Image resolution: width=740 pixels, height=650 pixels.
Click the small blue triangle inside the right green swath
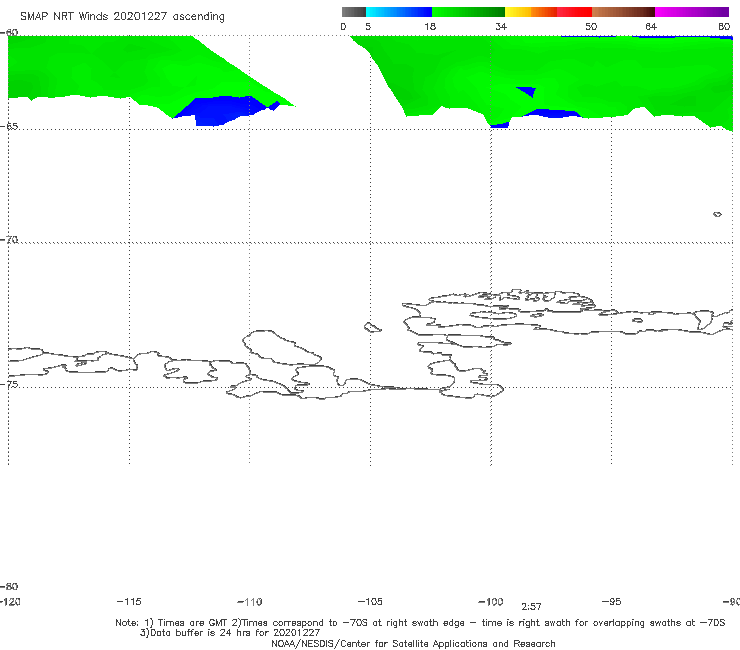pyautogui.click(x=528, y=91)
